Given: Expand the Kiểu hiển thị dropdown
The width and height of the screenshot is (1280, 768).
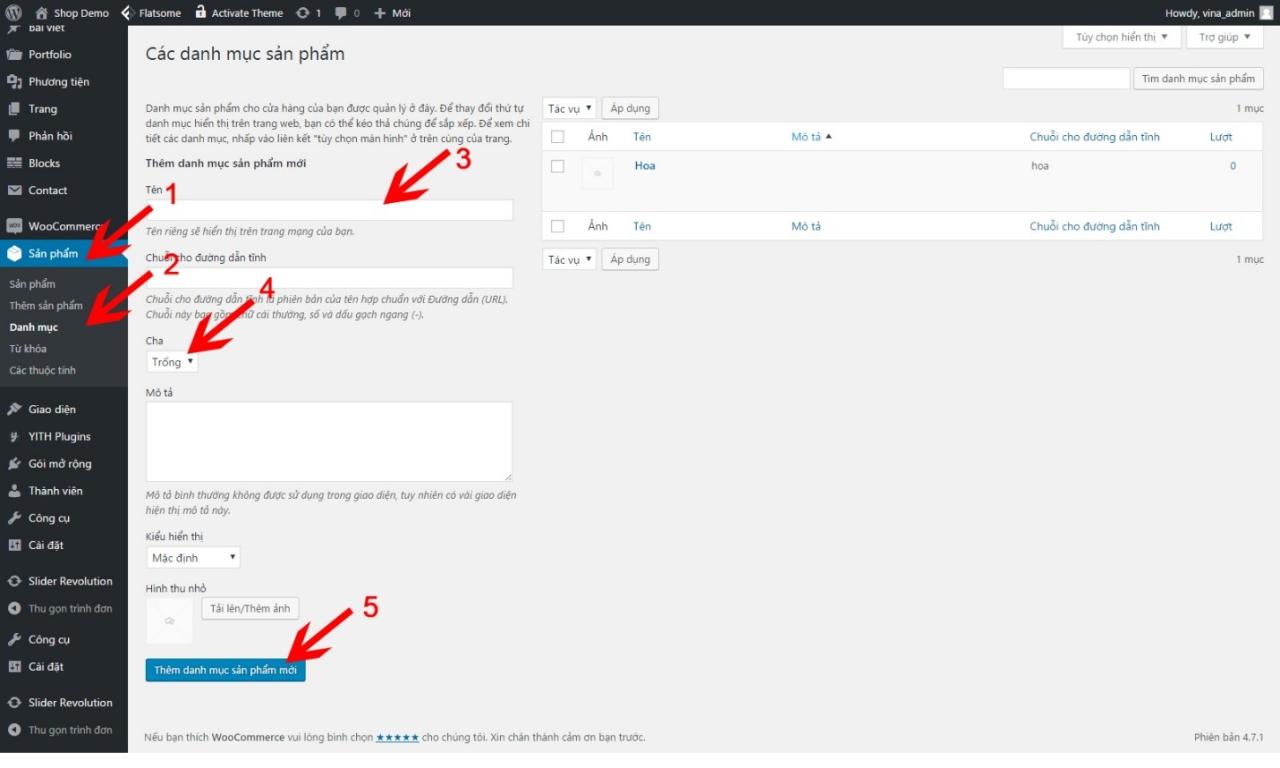Looking at the screenshot, I should coord(194,557).
